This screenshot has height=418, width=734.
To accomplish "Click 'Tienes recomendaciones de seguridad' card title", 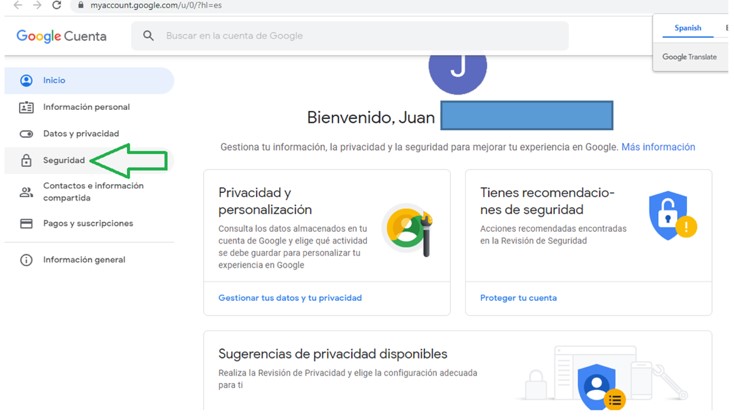I will pos(547,201).
